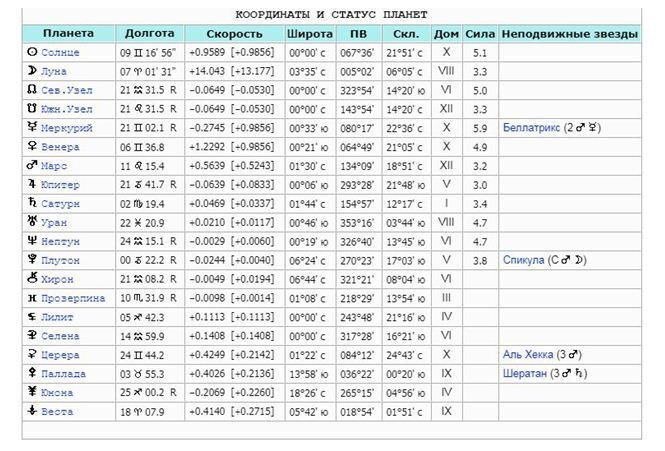Open the Шератан star link
The image size is (665, 451).
(526, 374)
